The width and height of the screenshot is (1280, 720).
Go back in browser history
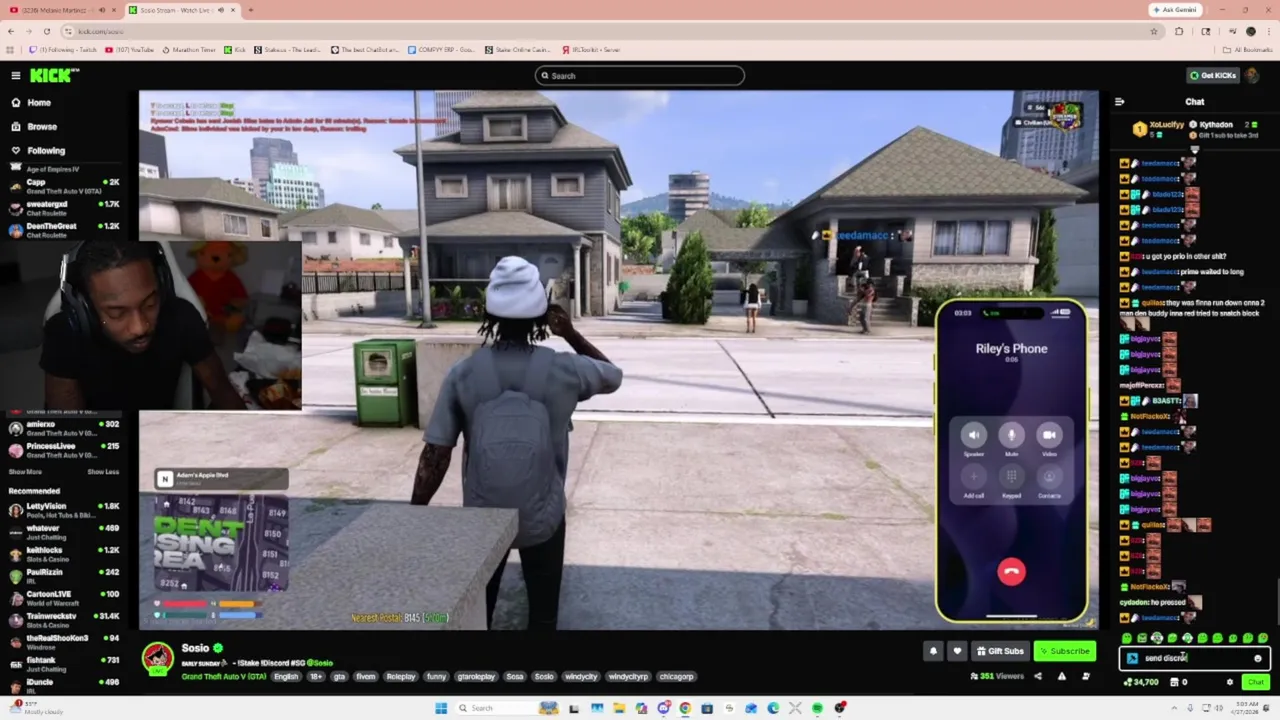(x=11, y=31)
